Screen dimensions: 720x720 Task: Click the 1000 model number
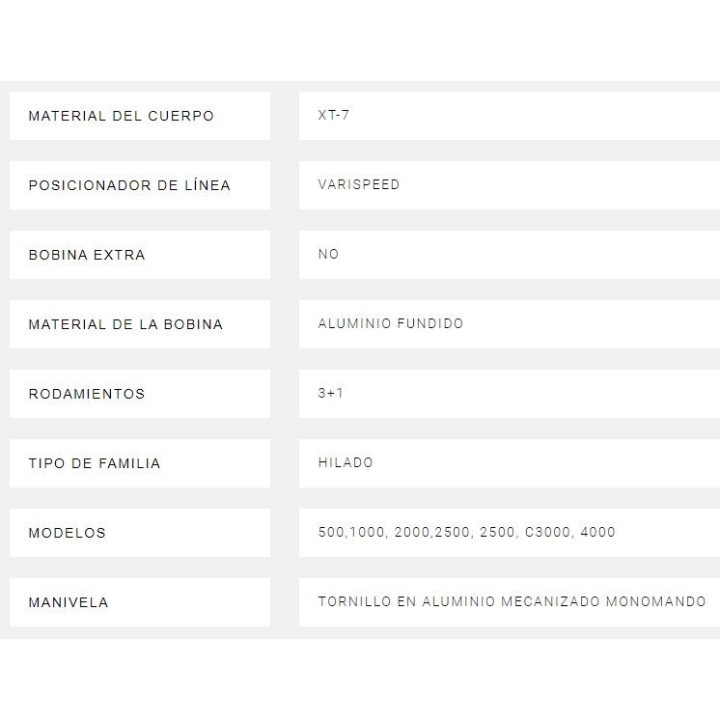366,532
